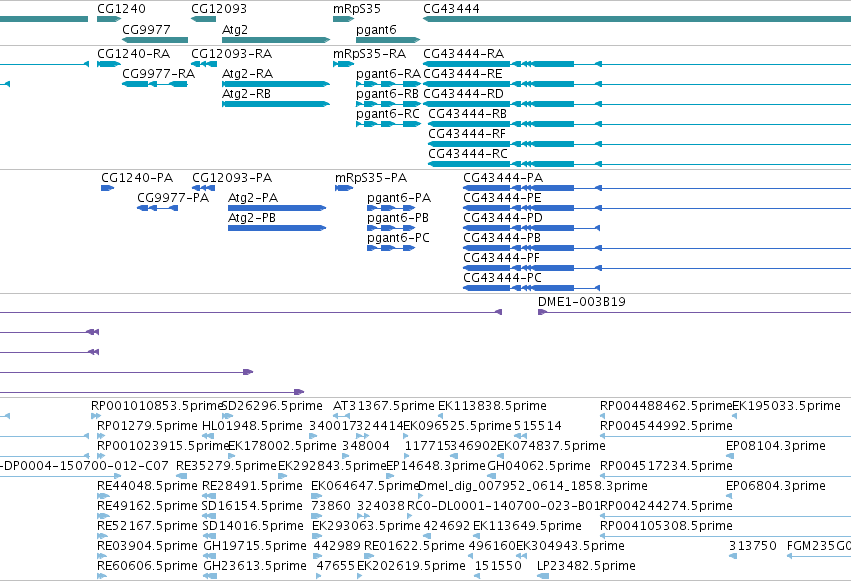Select the CG1240 gene bar
The image size is (851, 581).
109,19
